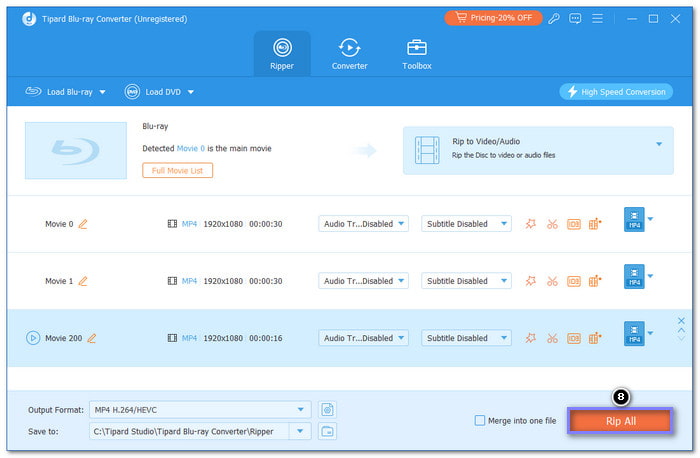Remove Movie 200 with the X icon
700x458 pixels.
tap(682, 320)
